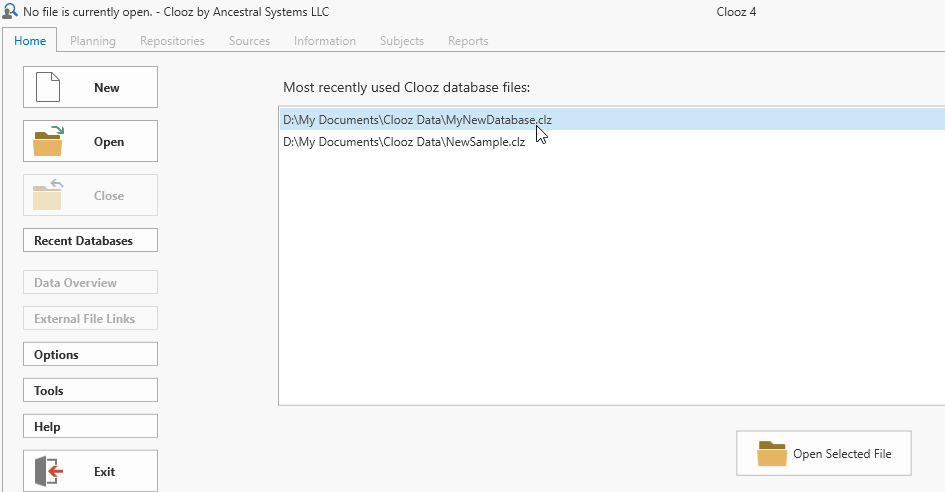The height and width of the screenshot is (492, 945).
Task: Open the Information tab
Action: [325, 41]
